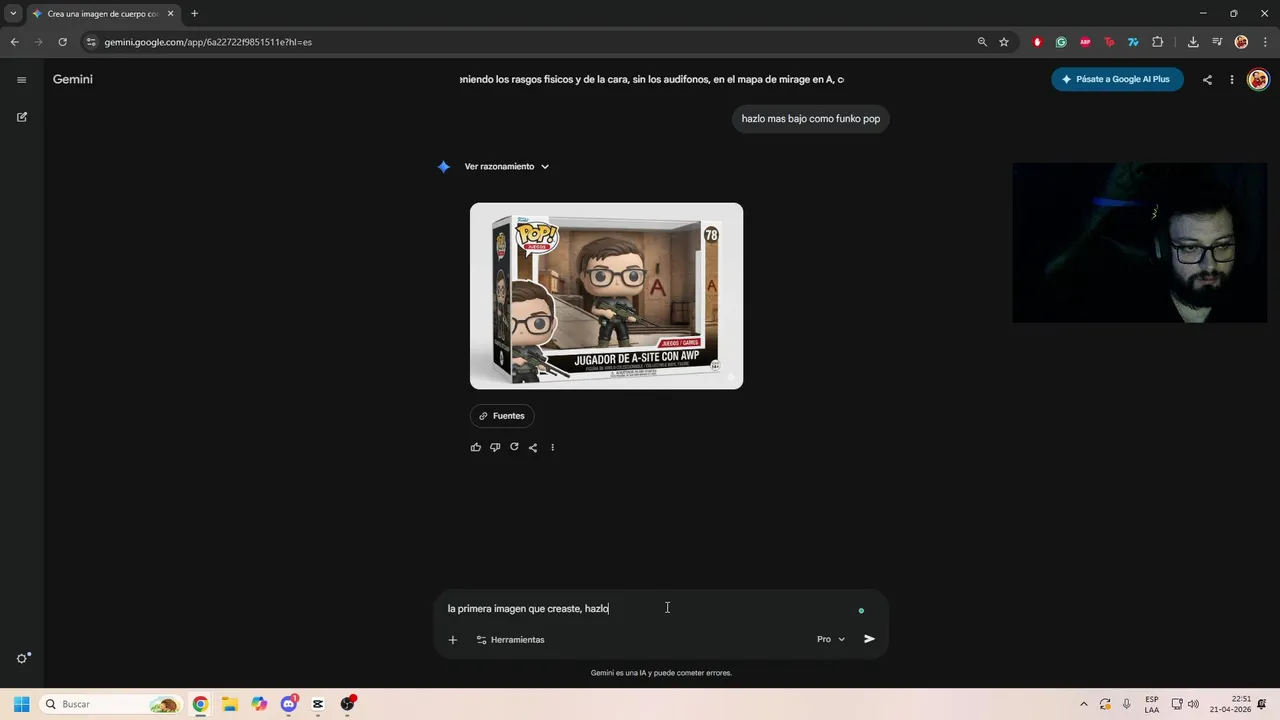Open more options under the response
Viewport: 1280px width, 720px height.
(x=552, y=447)
